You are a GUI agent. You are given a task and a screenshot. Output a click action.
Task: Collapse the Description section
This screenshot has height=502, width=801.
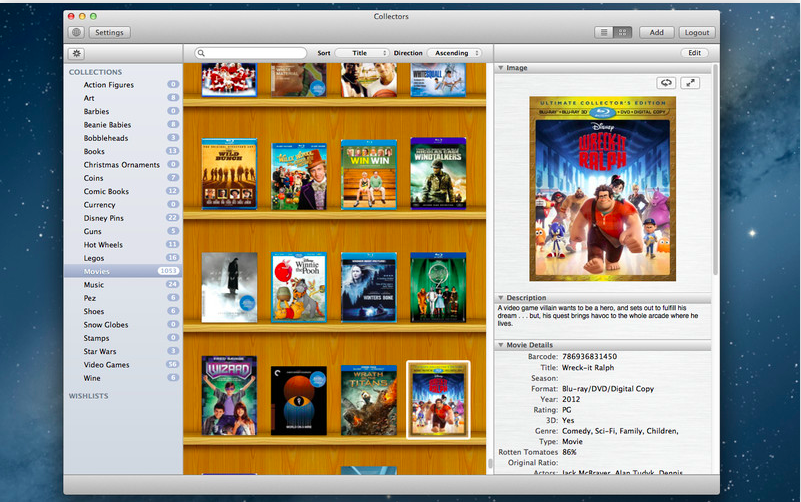tap(501, 298)
